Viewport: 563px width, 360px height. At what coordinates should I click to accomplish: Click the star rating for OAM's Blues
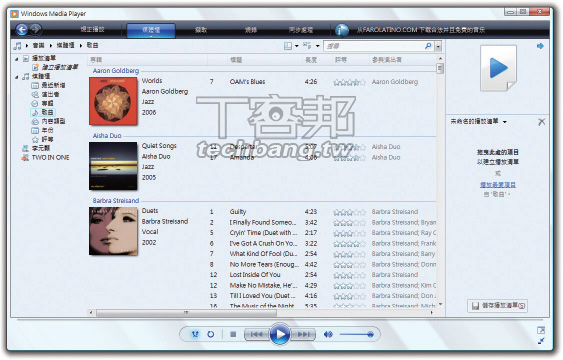pos(349,83)
